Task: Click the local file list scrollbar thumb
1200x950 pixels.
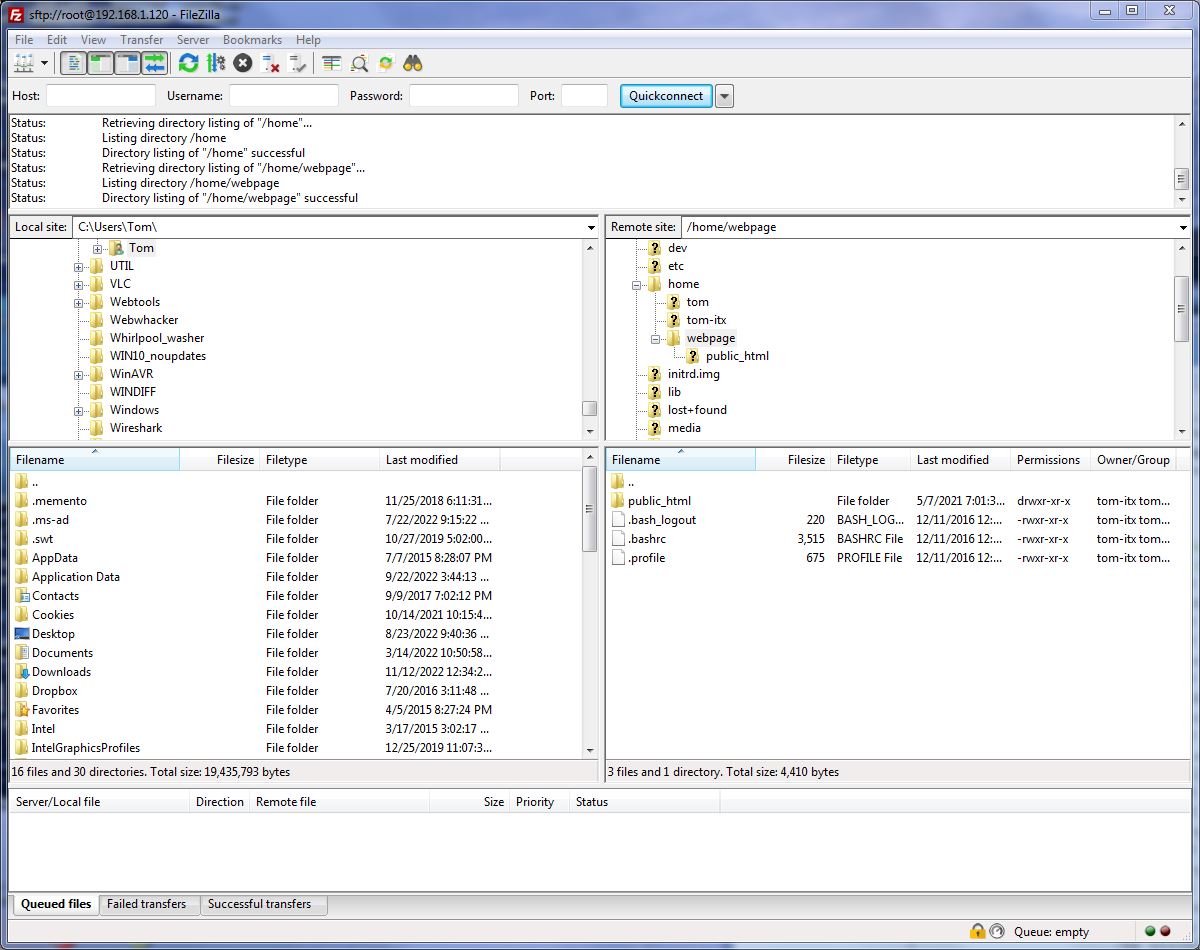Action: (x=589, y=509)
